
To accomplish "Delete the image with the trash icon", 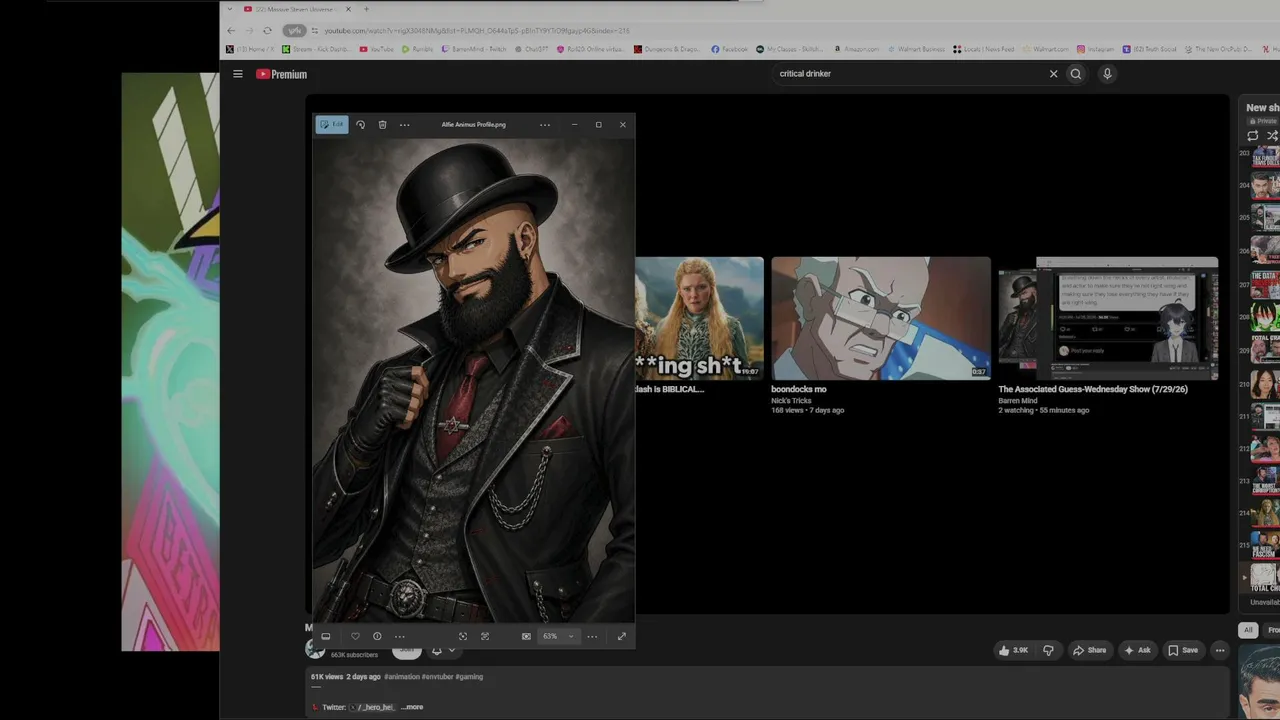I will tap(382, 125).
